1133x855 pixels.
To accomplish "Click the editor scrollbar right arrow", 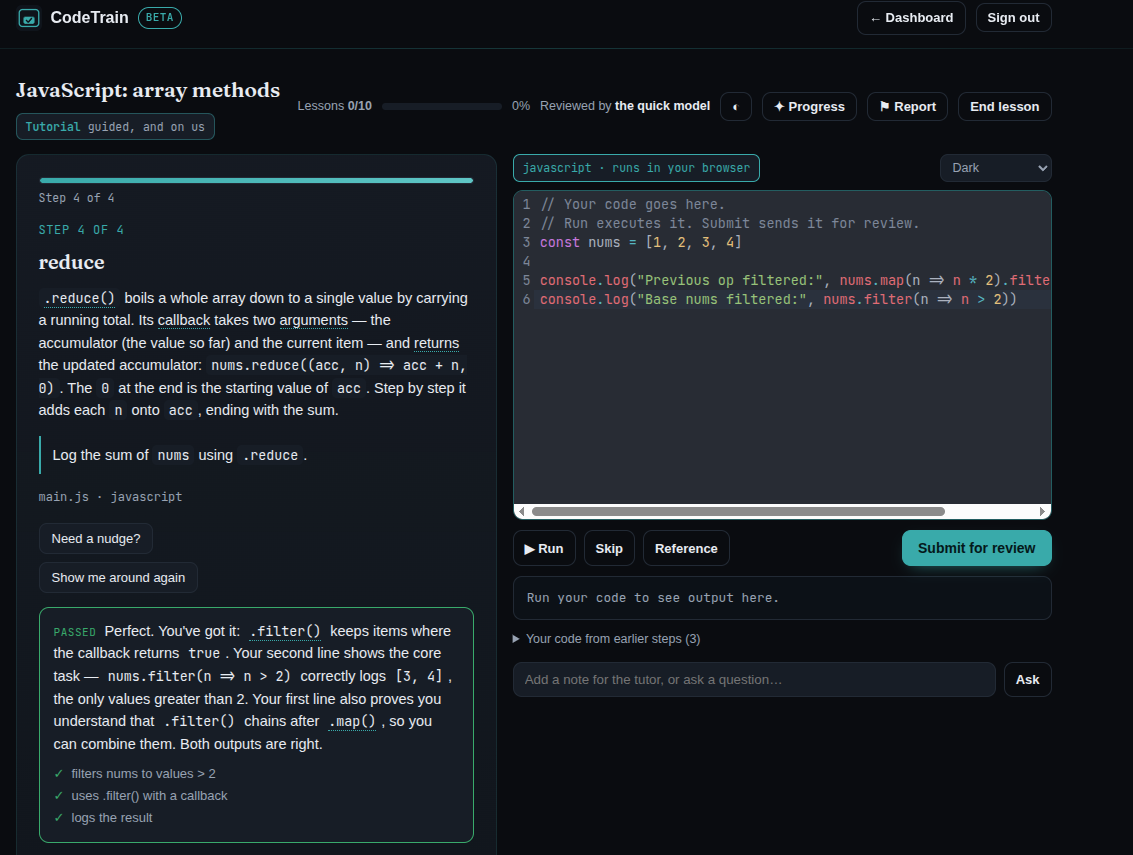I will click(1042, 512).
